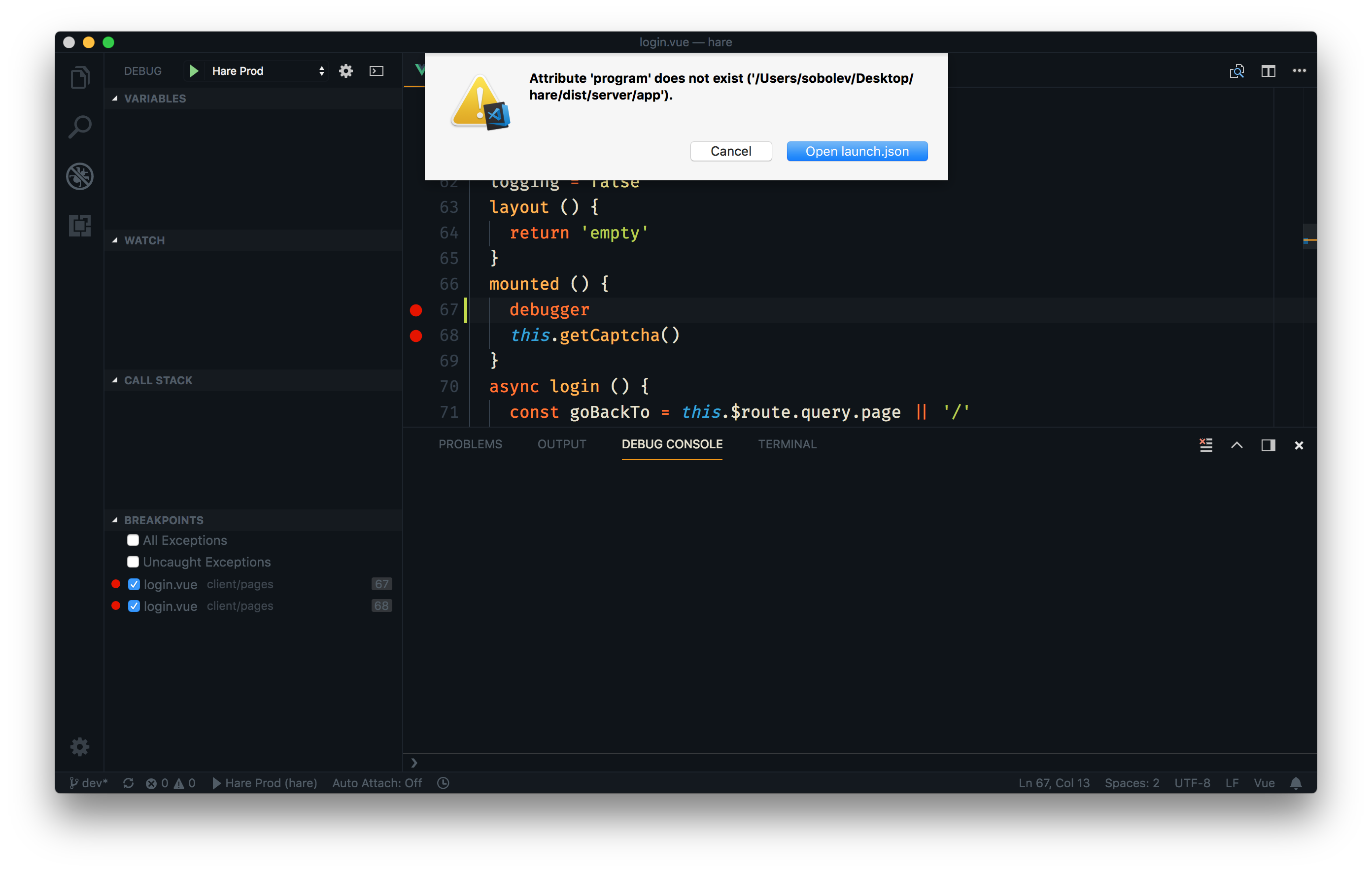The image size is (1372, 872).
Task: Enable the All Exceptions breakpoint checkbox
Action: (134, 540)
